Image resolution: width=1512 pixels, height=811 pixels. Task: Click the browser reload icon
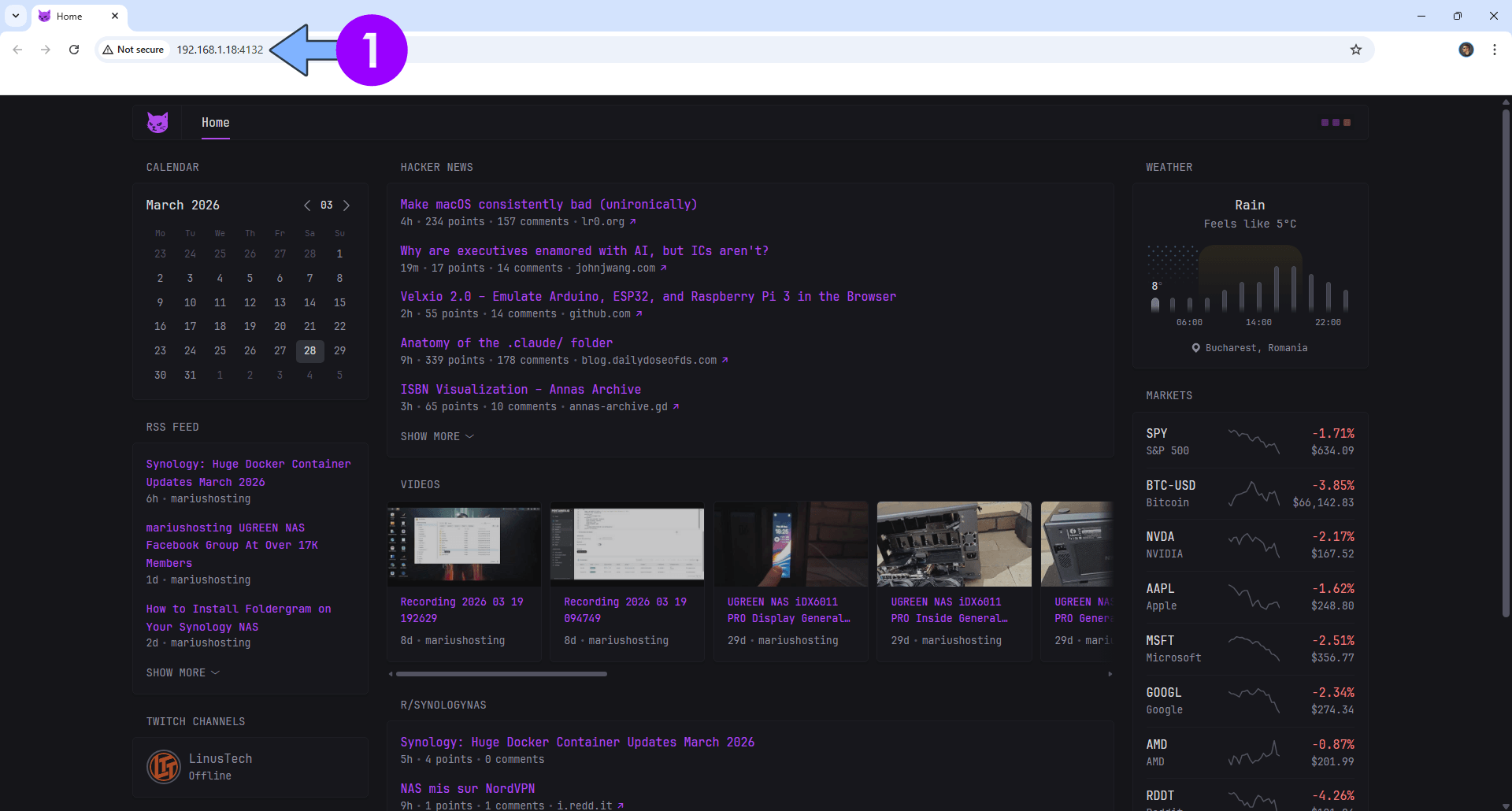tap(74, 50)
